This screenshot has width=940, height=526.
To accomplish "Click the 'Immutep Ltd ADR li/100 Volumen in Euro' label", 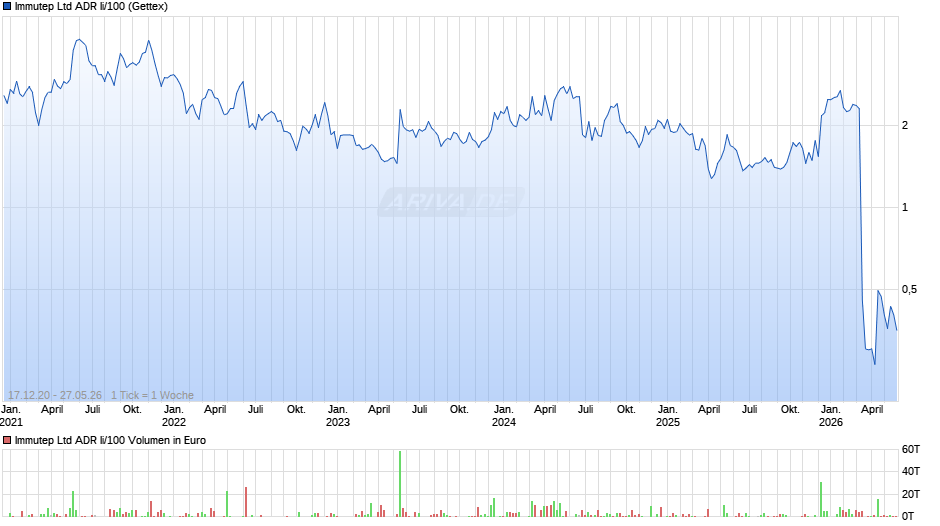I will [110, 440].
